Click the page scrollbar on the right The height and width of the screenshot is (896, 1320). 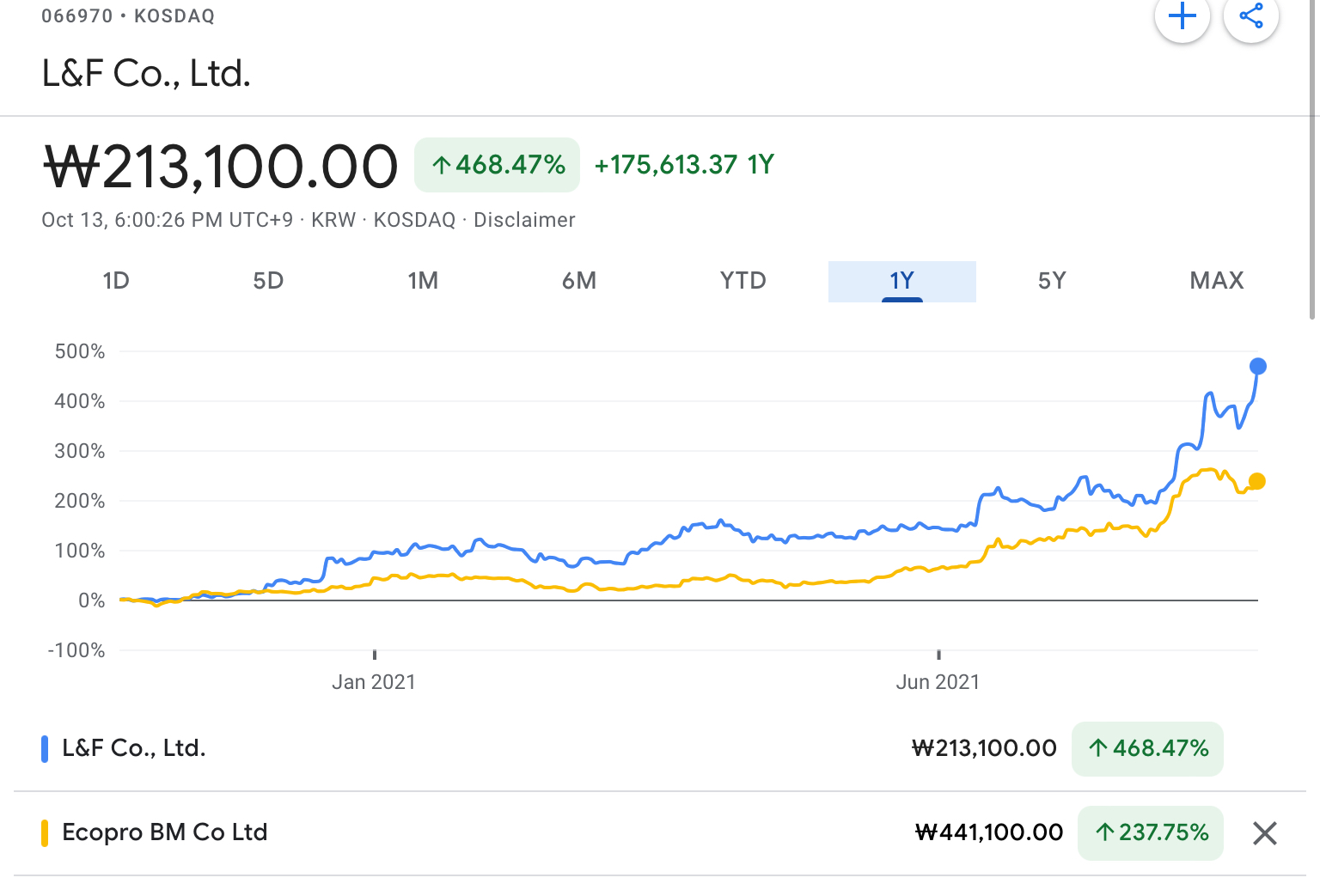coord(1312,159)
